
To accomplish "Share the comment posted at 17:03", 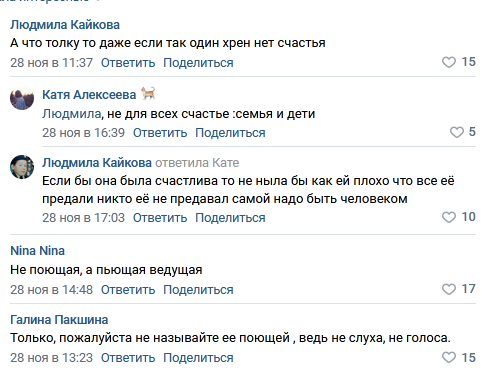I will 230,218.
